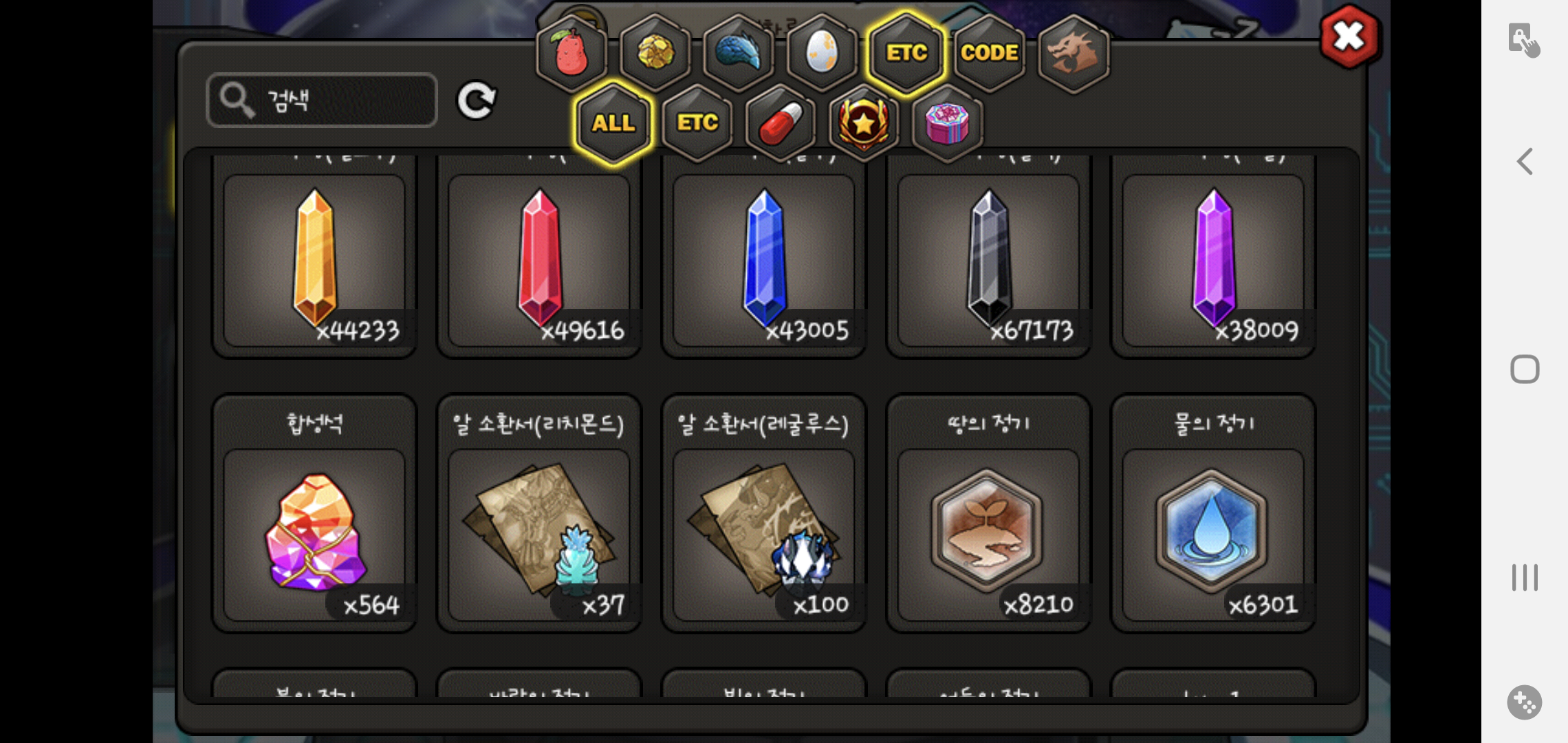Select the red fruit food category tab
This screenshot has height=743, width=1568.
click(x=571, y=53)
